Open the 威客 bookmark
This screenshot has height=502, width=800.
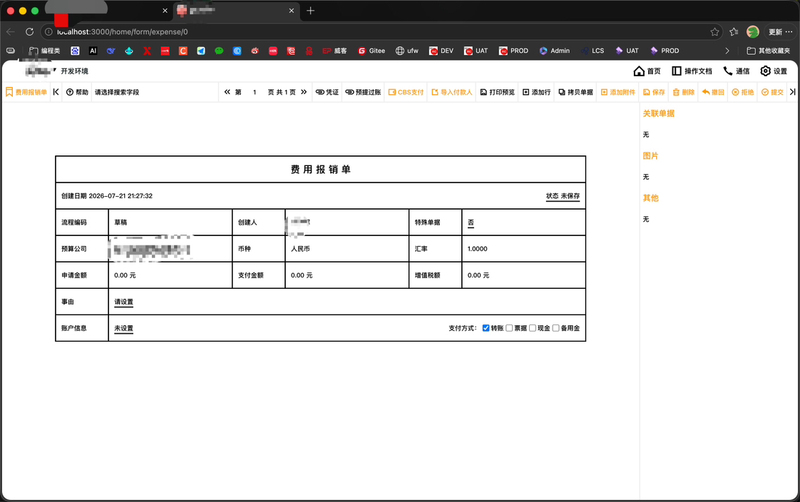[x=335, y=51]
